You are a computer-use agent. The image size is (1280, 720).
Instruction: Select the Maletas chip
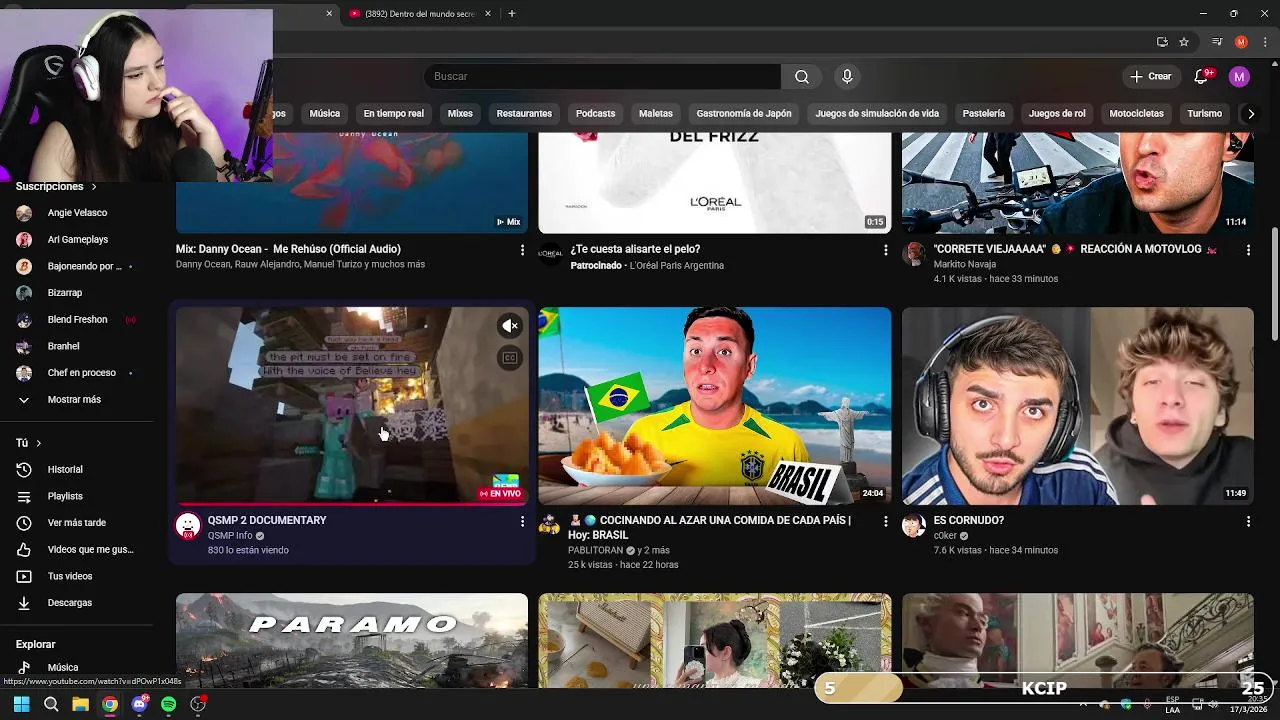point(656,114)
